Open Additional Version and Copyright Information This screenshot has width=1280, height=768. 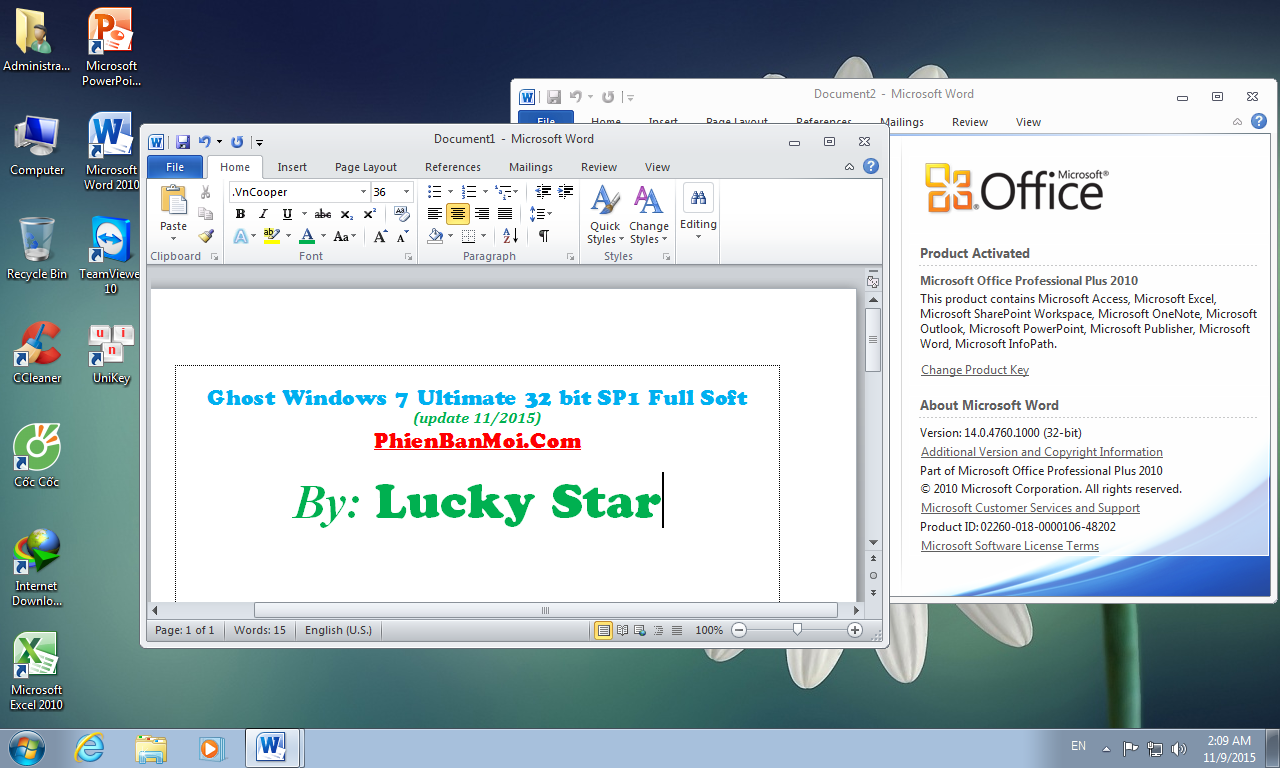pos(1042,452)
